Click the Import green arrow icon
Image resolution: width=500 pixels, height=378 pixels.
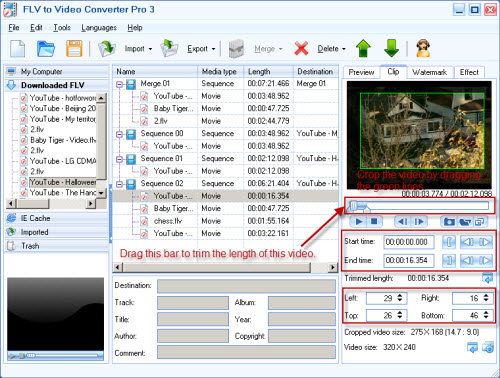pyautogui.click(x=106, y=49)
